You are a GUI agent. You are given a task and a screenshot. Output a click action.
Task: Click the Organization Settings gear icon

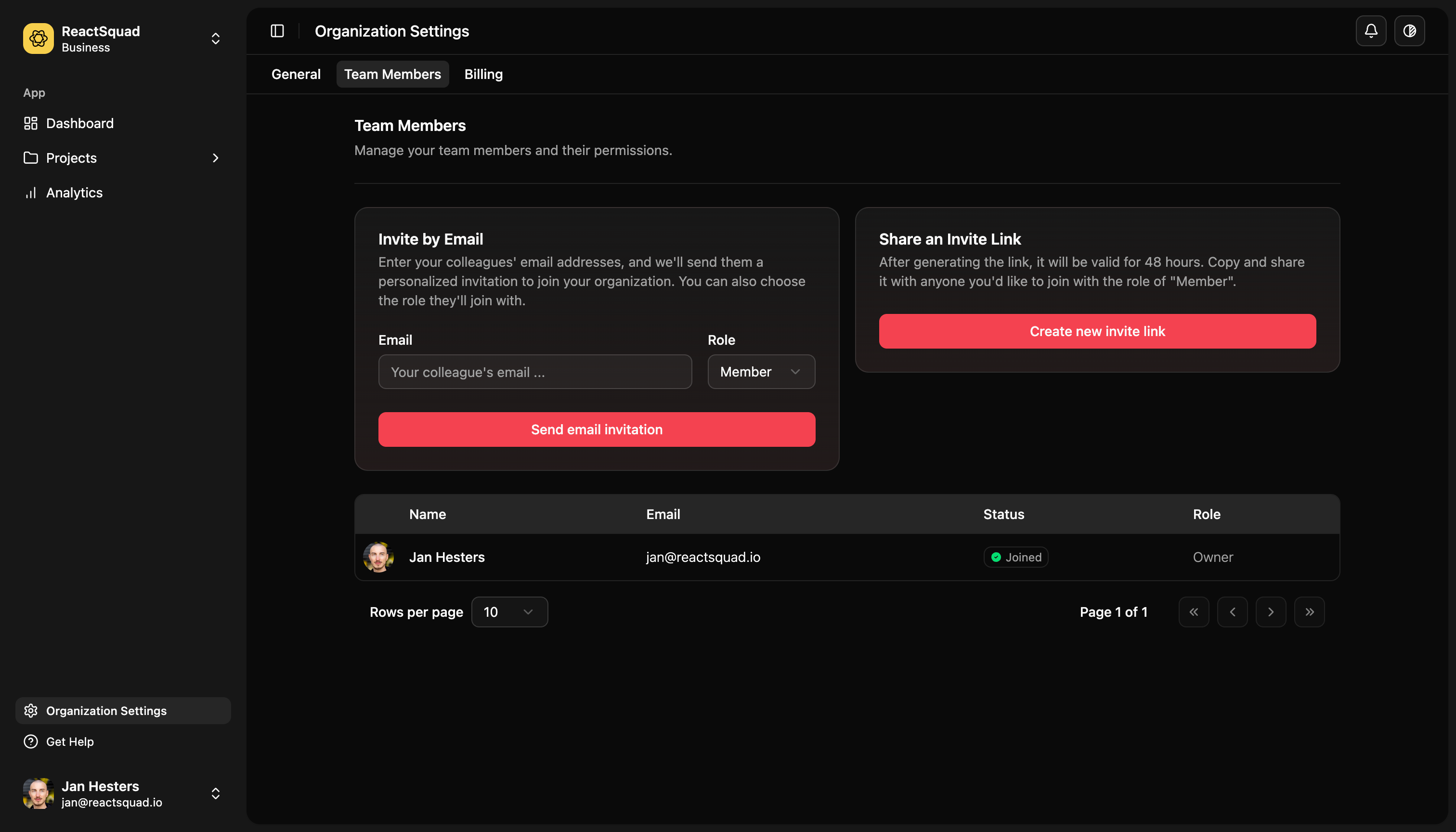coord(31,710)
